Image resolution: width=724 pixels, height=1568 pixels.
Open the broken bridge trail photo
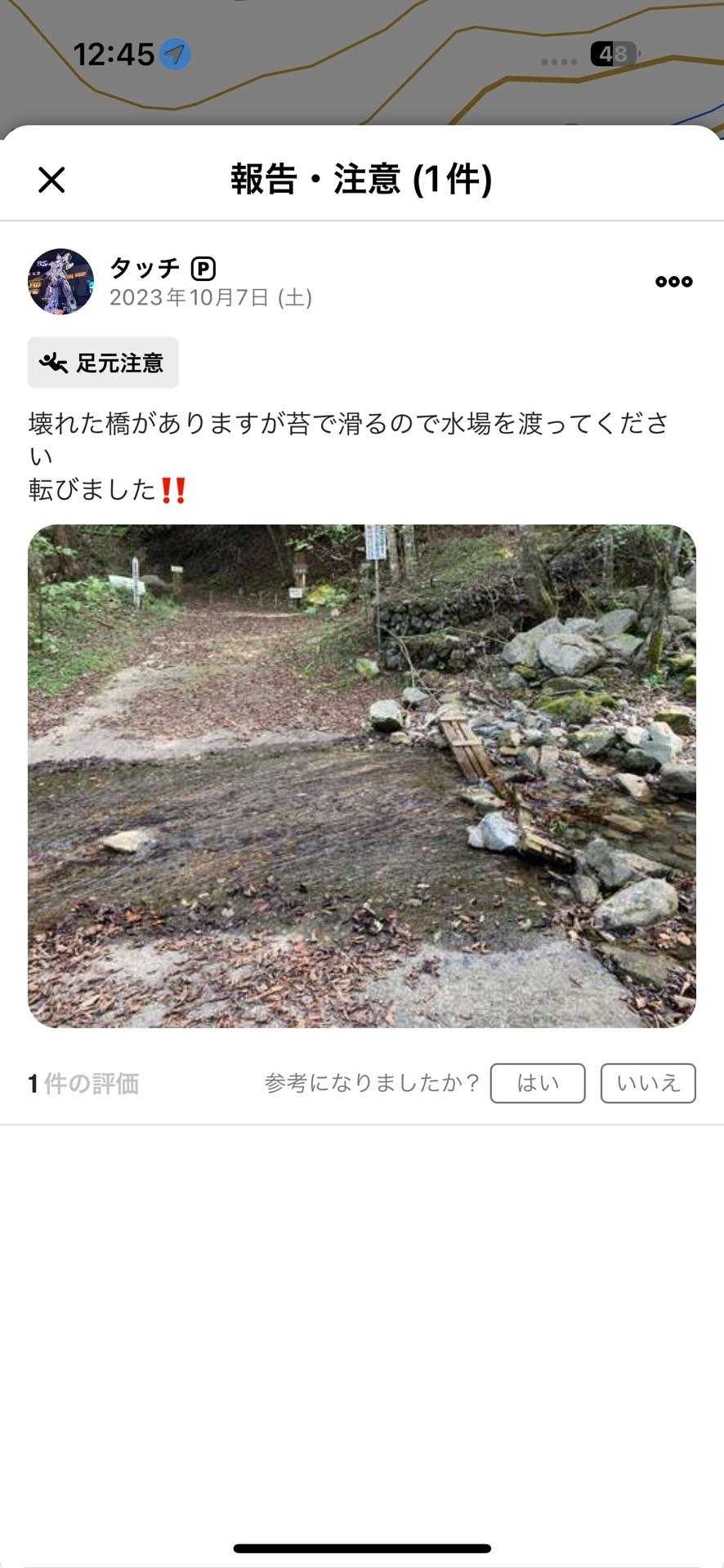[x=362, y=776]
